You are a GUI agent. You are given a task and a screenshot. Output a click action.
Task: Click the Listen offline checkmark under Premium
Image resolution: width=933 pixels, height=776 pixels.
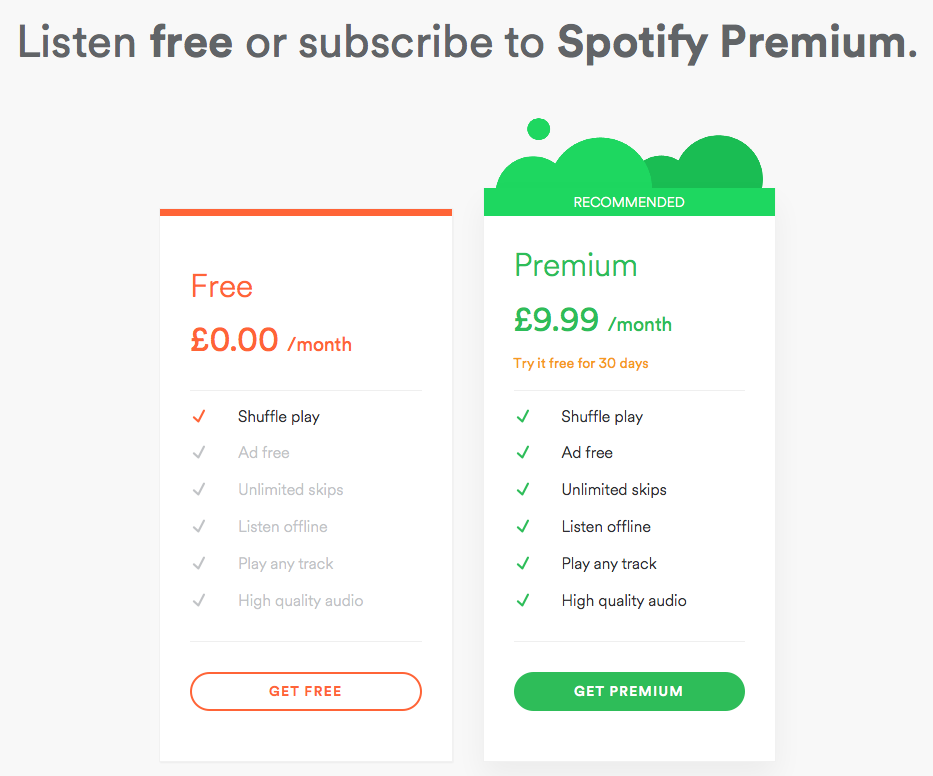coord(523,526)
